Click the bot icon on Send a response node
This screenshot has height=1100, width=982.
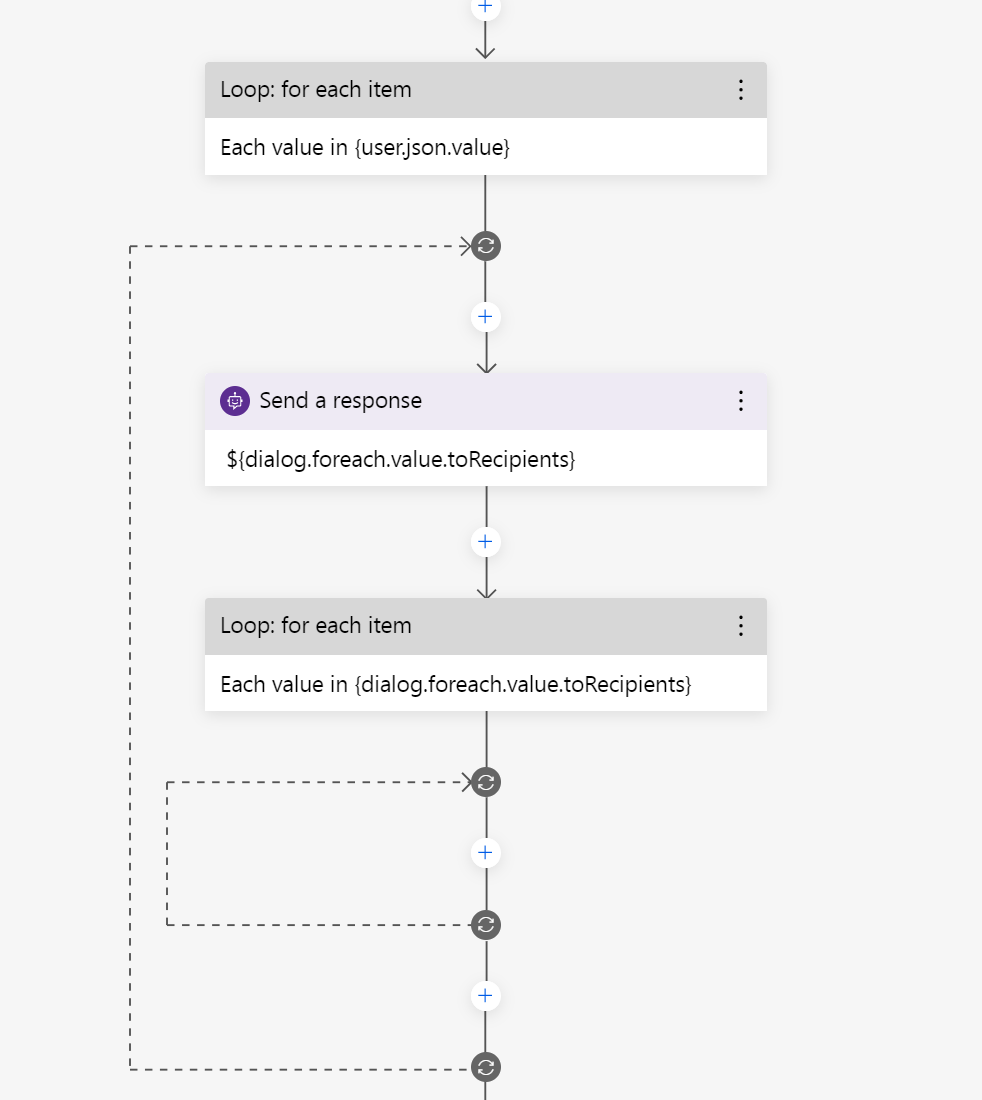tap(233, 400)
